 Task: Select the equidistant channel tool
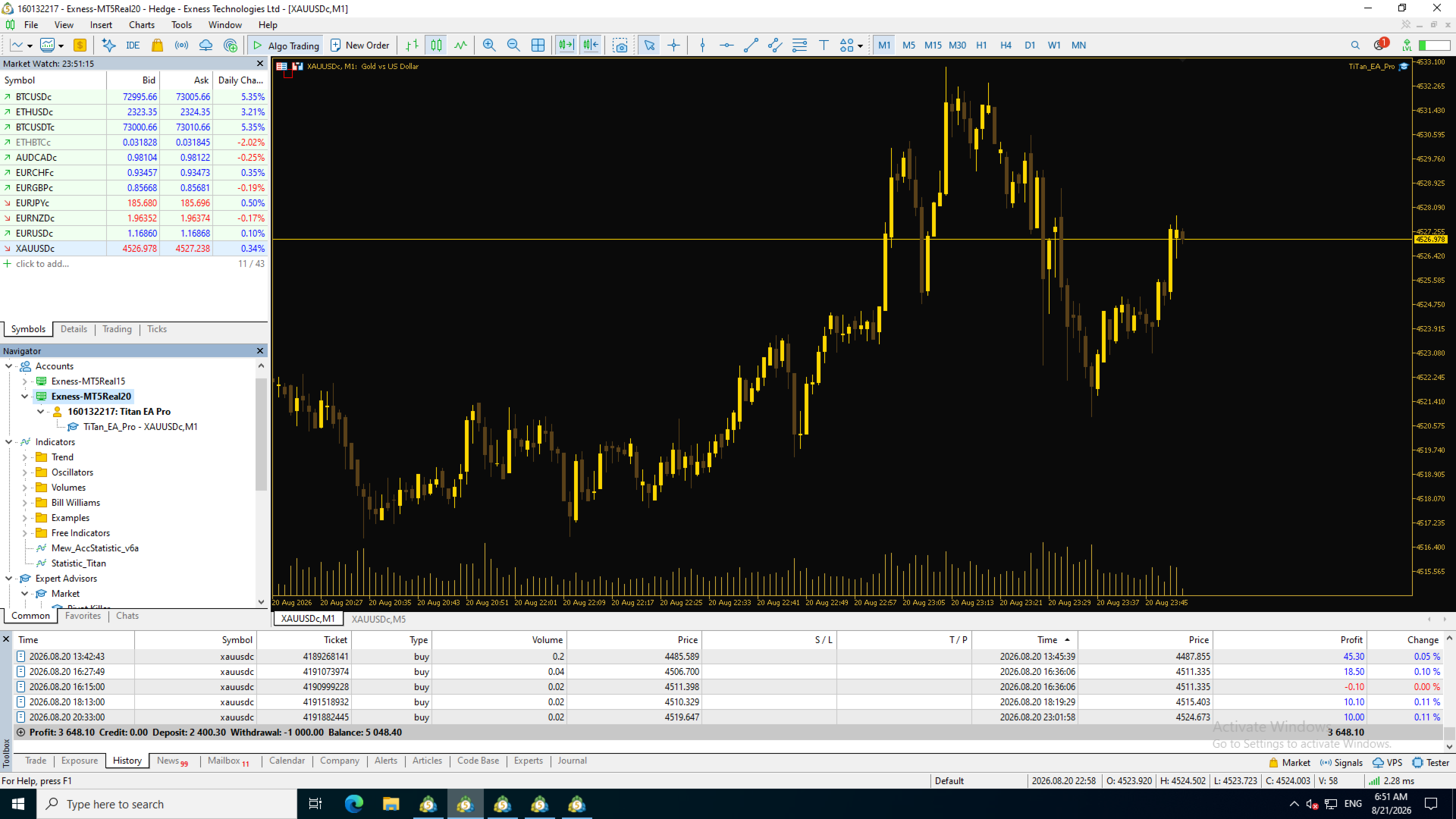coord(775,45)
